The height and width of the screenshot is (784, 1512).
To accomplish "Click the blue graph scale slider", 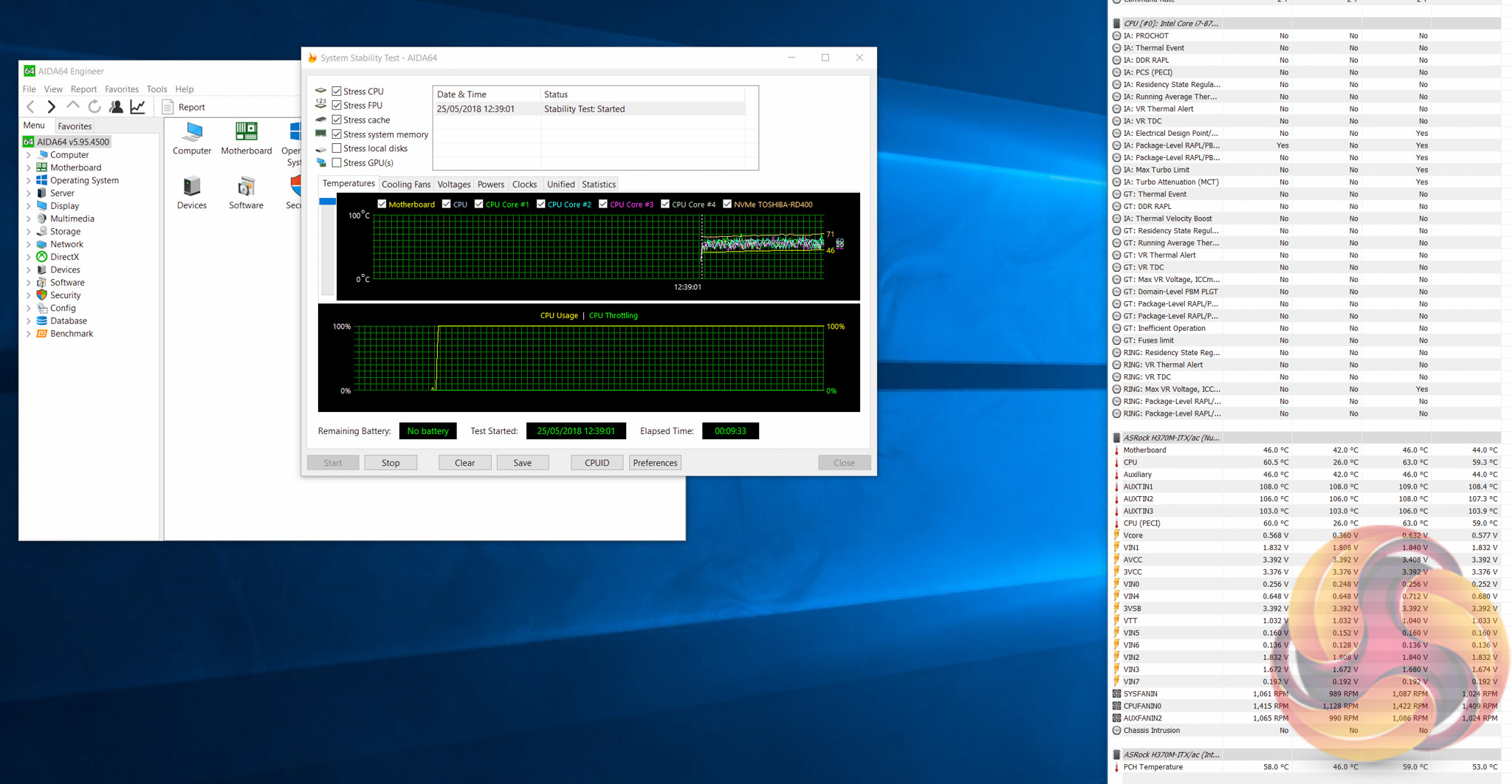I will 327,202.
